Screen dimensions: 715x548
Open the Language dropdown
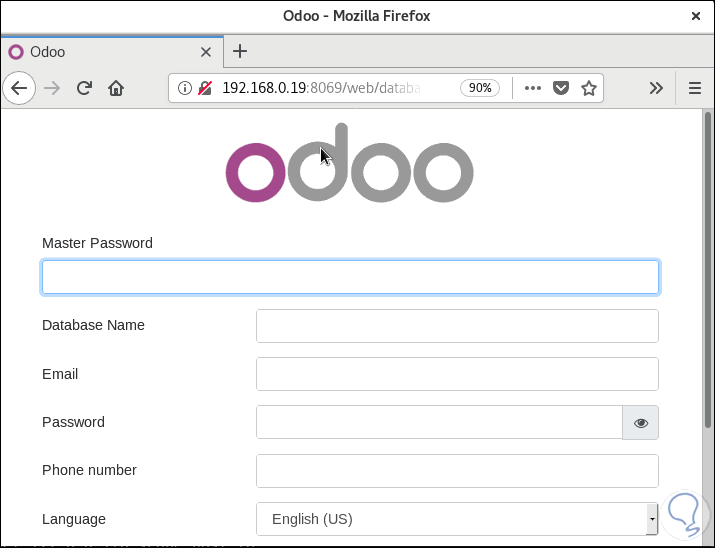[x=457, y=519]
